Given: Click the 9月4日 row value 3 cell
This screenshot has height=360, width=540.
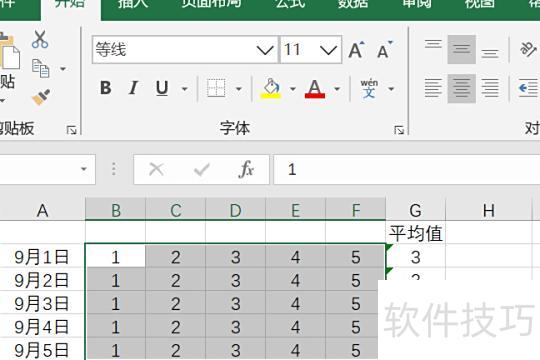Looking at the screenshot, I should (236, 327).
